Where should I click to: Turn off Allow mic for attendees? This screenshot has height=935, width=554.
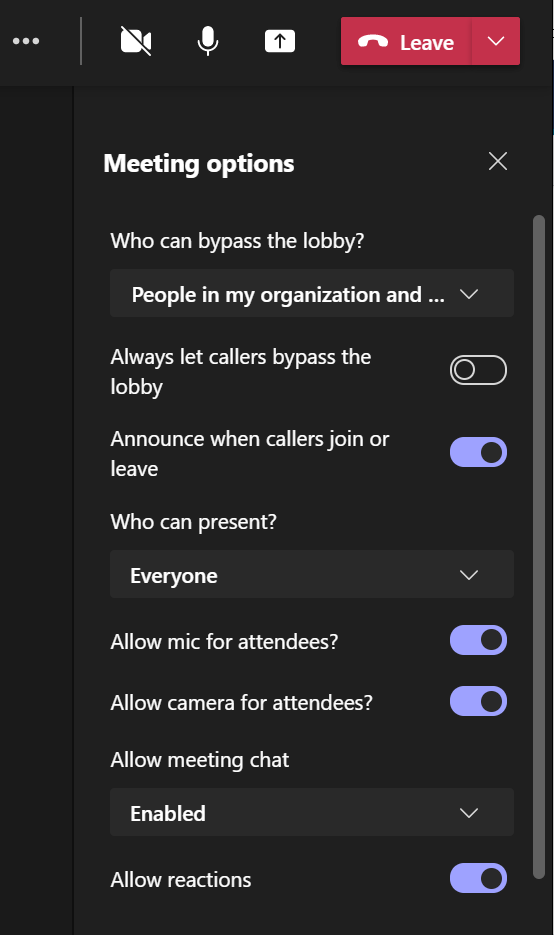pos(478,640)
